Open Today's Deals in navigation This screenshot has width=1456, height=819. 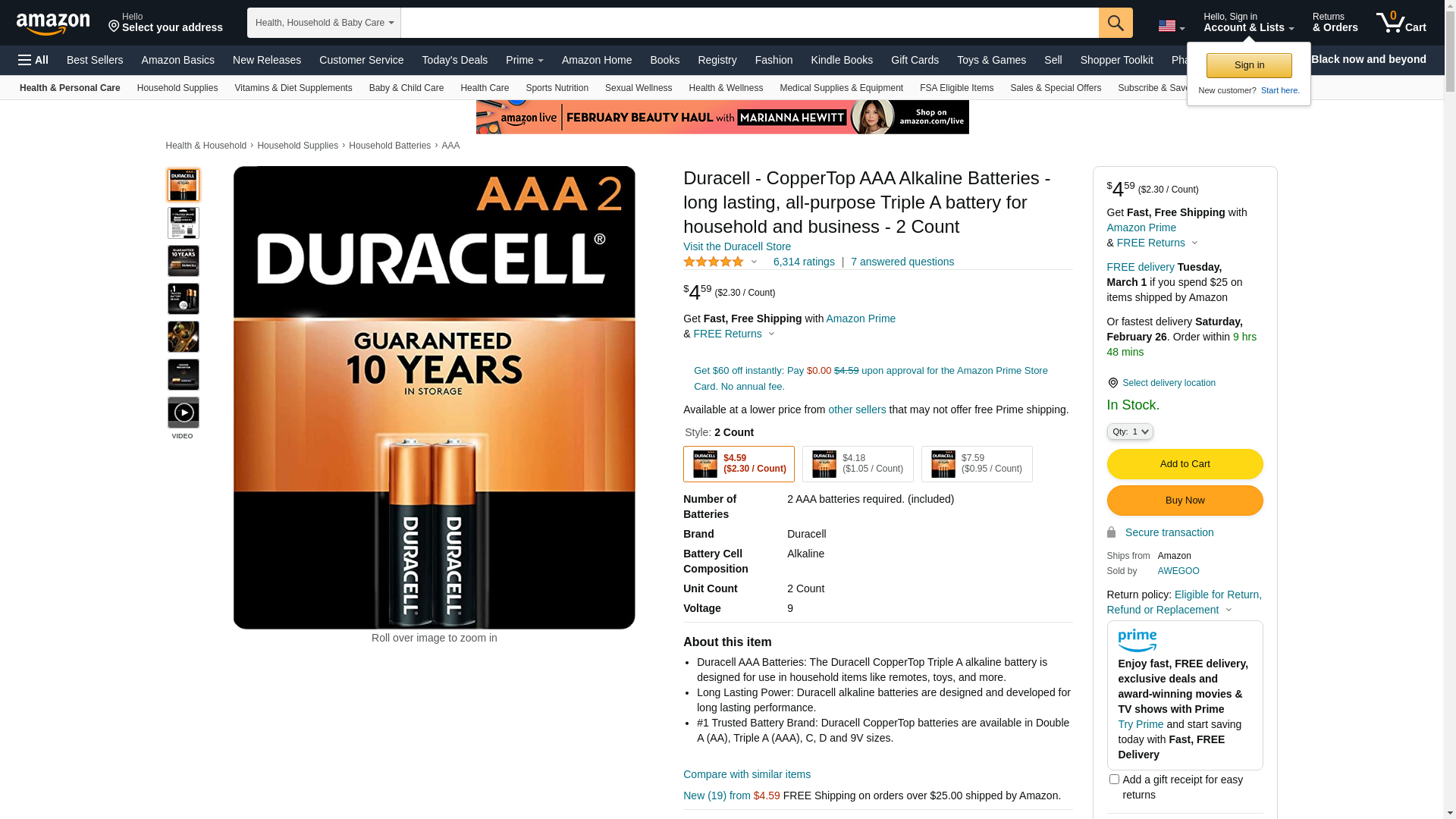[x=455, y=60]
